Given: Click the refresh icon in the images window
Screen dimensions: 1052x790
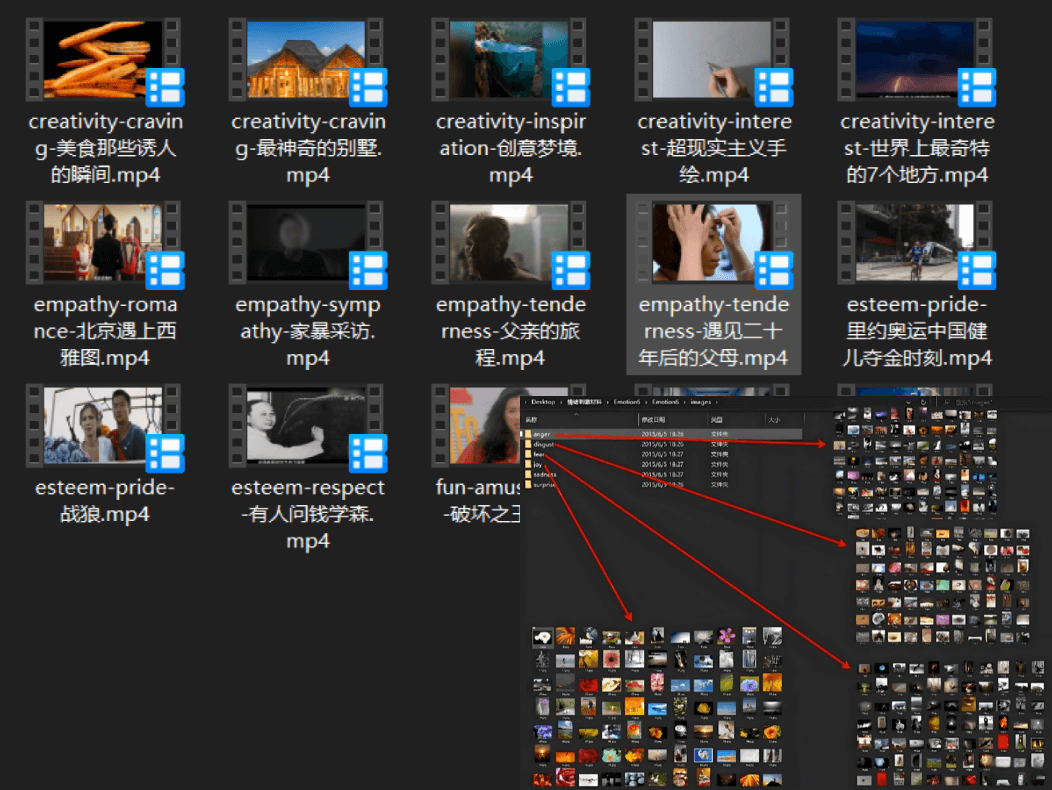Looking at the screenshot, I should pos(923,402).
